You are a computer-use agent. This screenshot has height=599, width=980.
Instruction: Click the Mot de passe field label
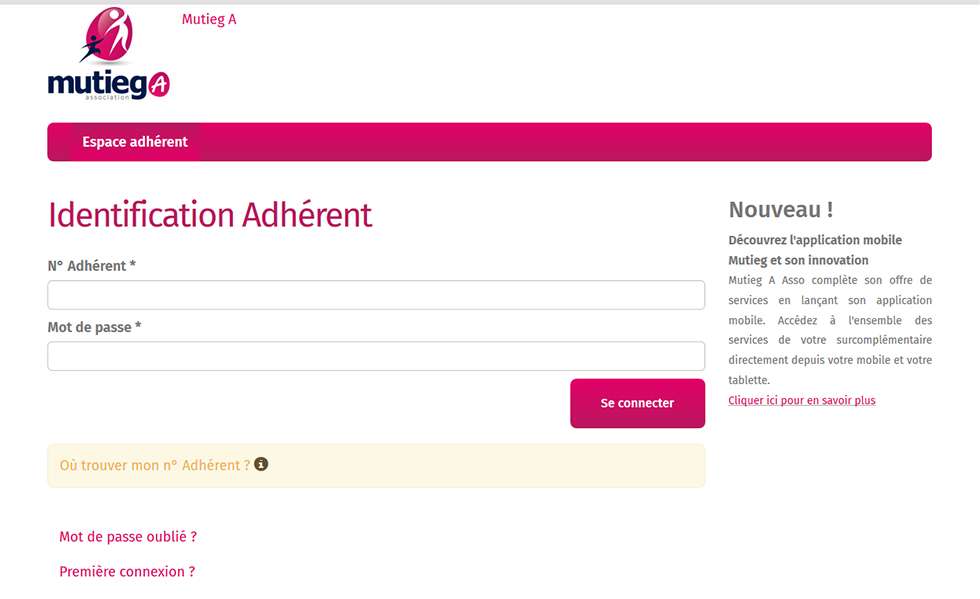coord(94,327)
